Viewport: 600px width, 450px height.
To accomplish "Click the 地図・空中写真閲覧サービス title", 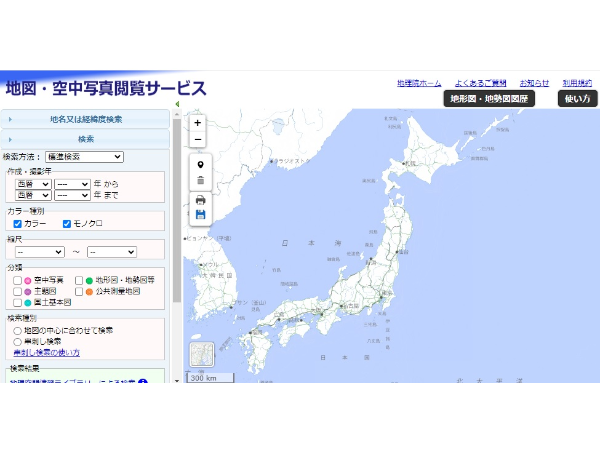I will pos(106,88).
